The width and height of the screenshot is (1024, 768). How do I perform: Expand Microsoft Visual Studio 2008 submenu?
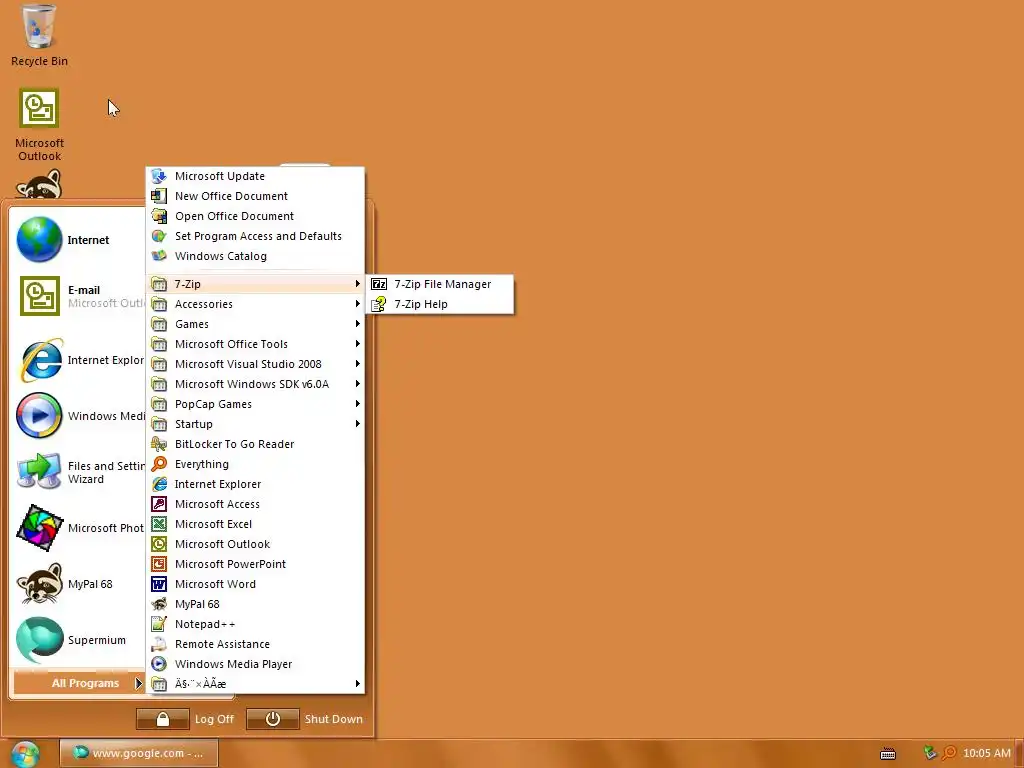255,364
